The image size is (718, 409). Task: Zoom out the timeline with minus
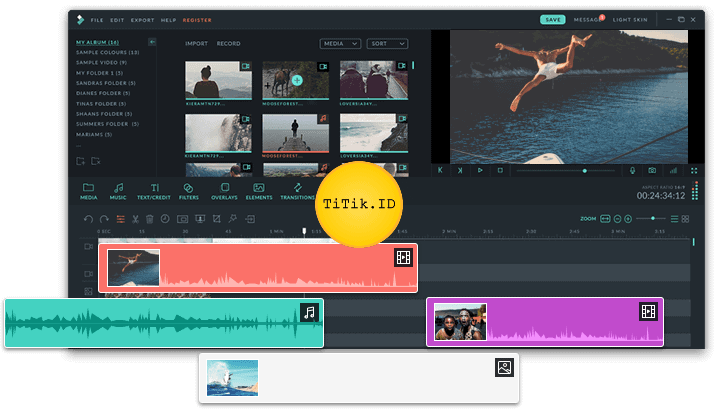(x=617, y=219)
